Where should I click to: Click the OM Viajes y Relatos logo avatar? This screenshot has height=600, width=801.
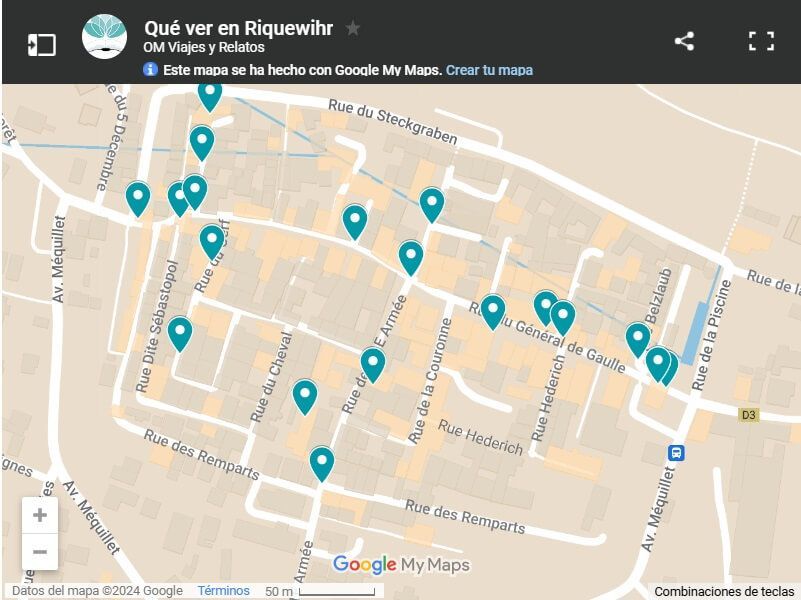(x=104, y=37)
